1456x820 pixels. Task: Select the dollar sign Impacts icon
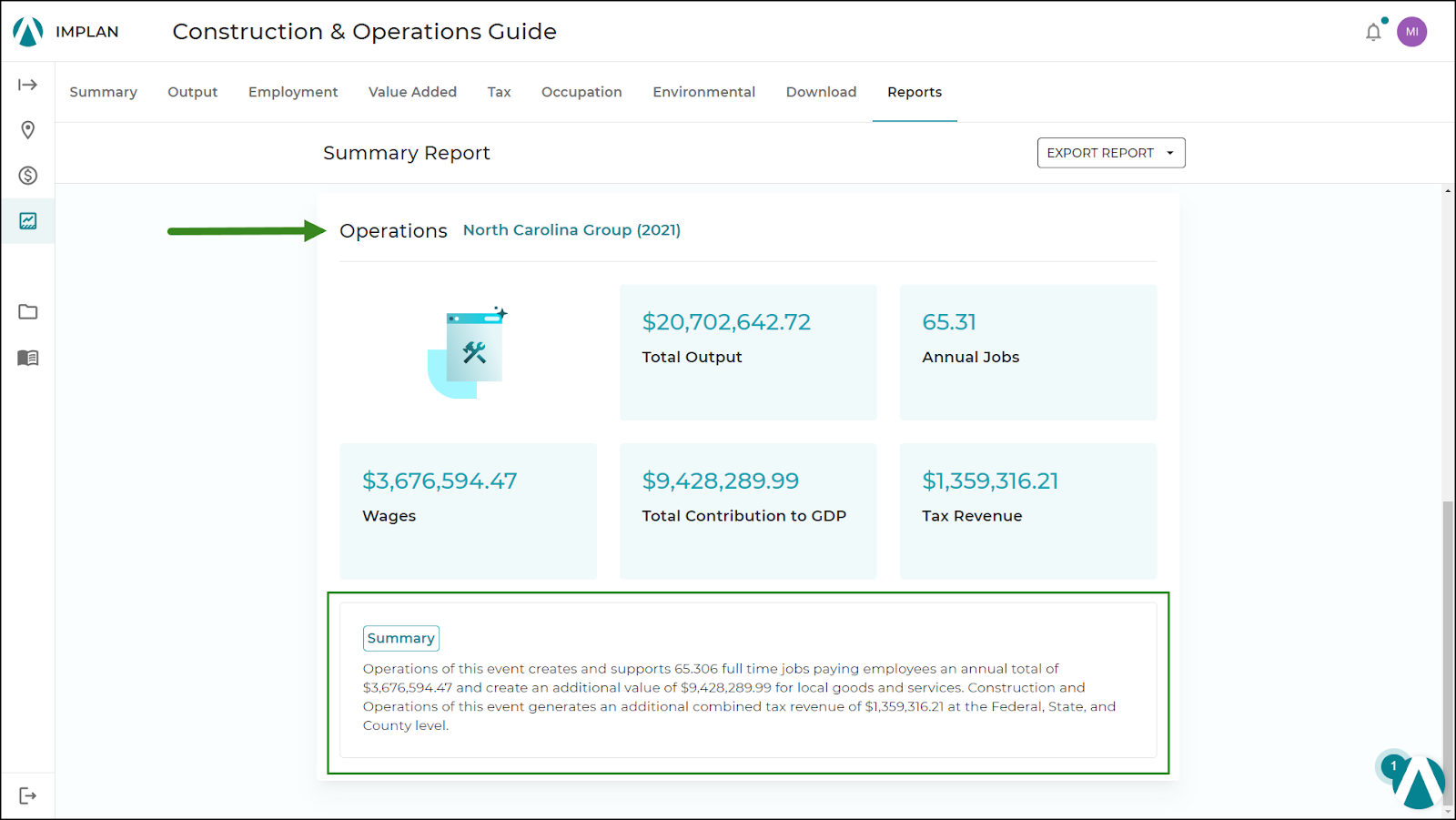click(x=27, y=176)
